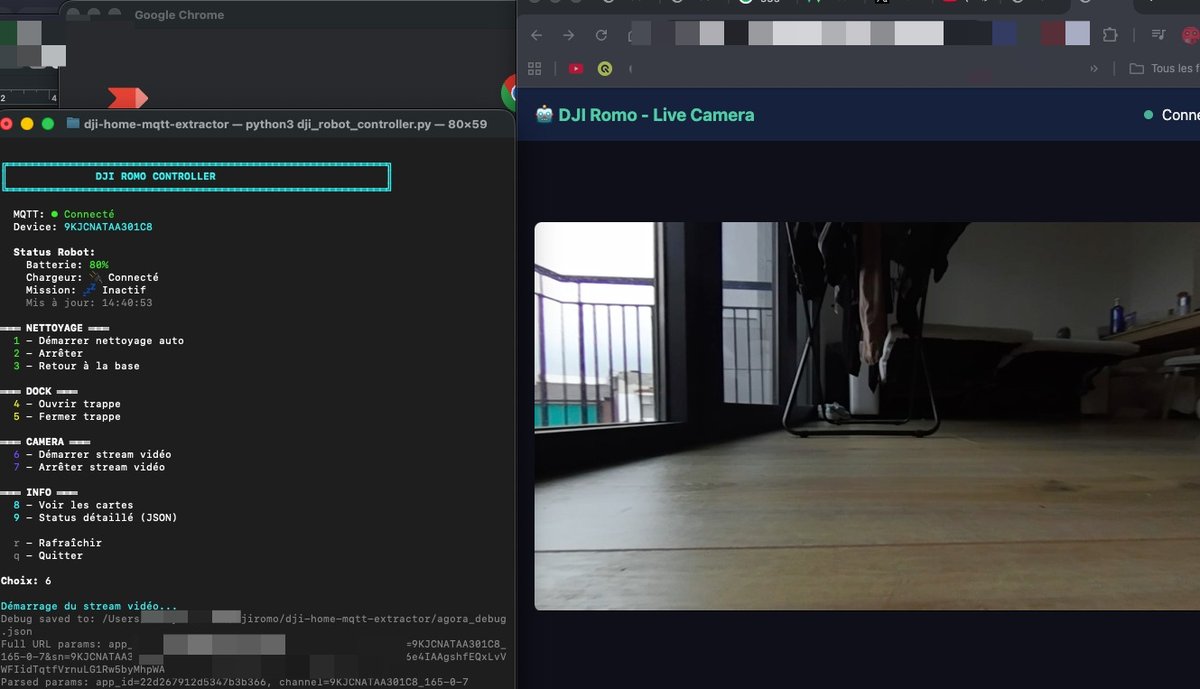Click the green connection status dot in web page
Image resolution: width=1200 pixels, height=689 pixels.
click(x=1148, y=115)
